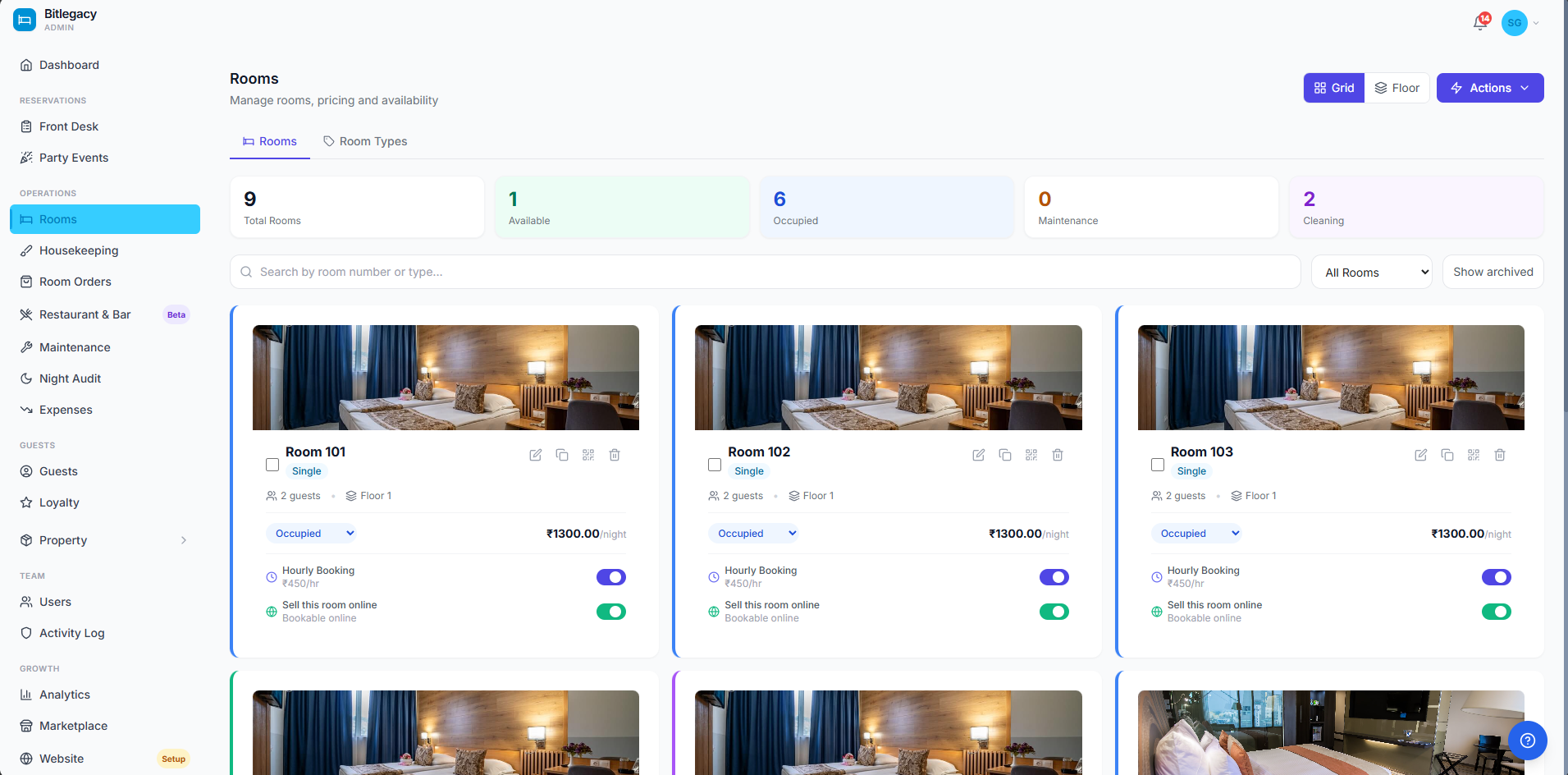Open Dashboard from sidebar
This screenshot has height=775, width=1568.
click(x=105, y=65)
